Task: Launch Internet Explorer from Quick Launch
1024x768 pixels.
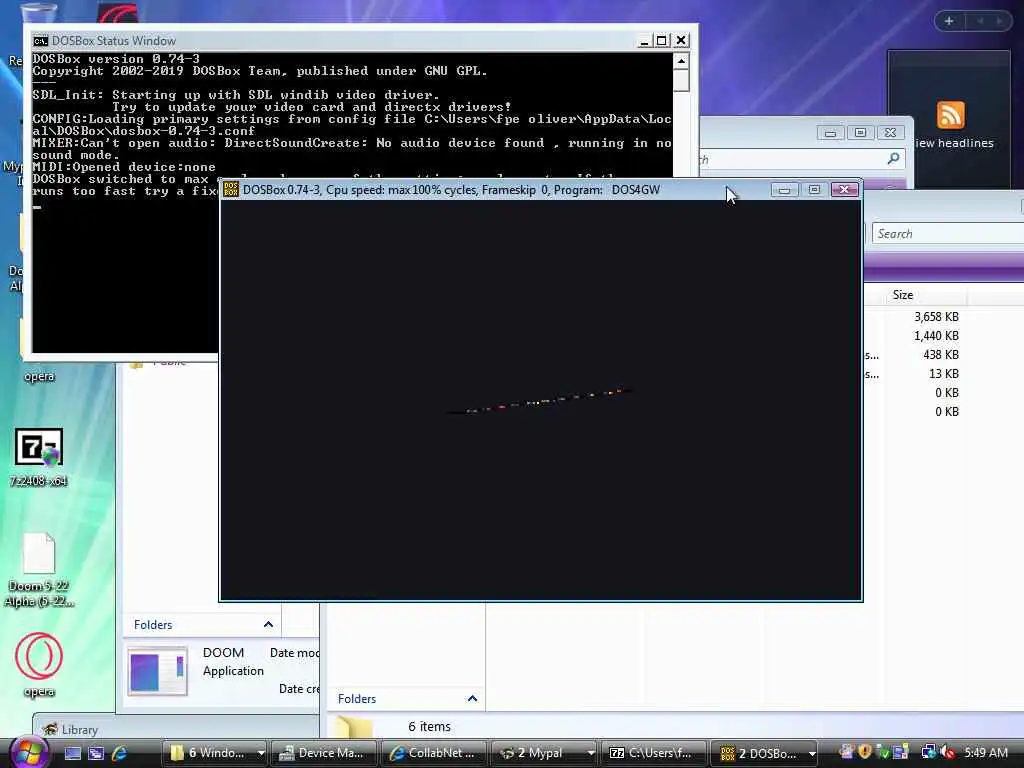Action: click(x=120, y=753)
